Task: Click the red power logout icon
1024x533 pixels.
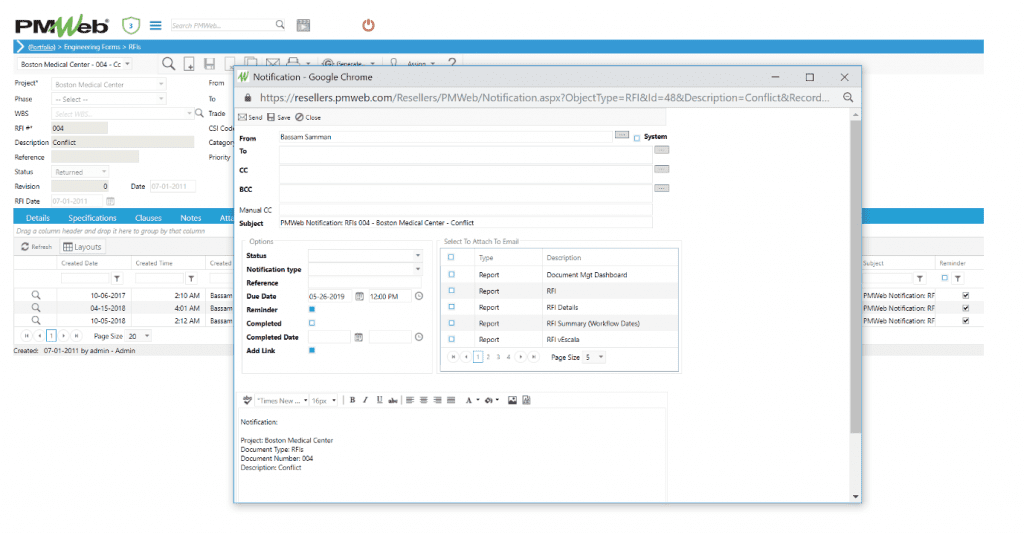Action: coord(368,25)
